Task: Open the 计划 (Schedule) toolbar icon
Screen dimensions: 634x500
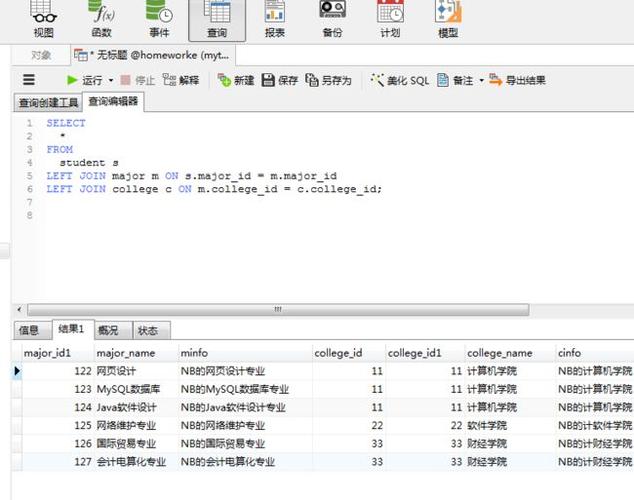Action: [x=390, y=19]
